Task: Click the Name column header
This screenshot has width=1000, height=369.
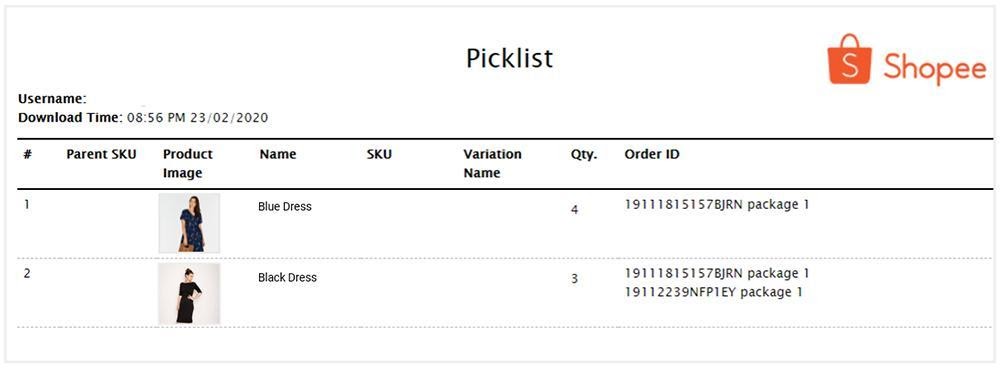Action: pyautogui.click(x=277, y=154)
